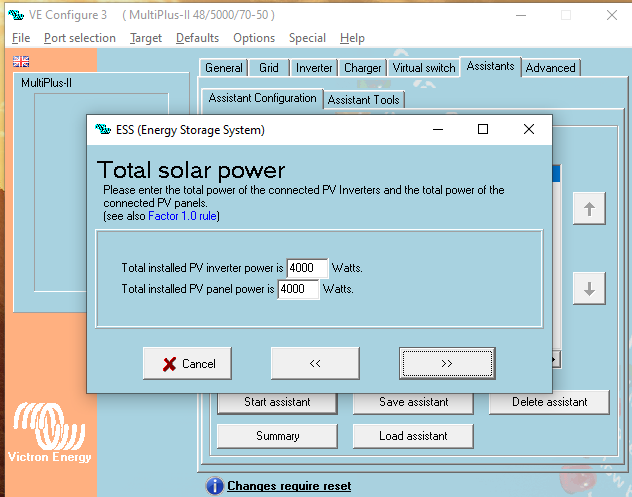Switch to the Assistant Tools tab
The image size is (632, 497).
tap(364, 99)
